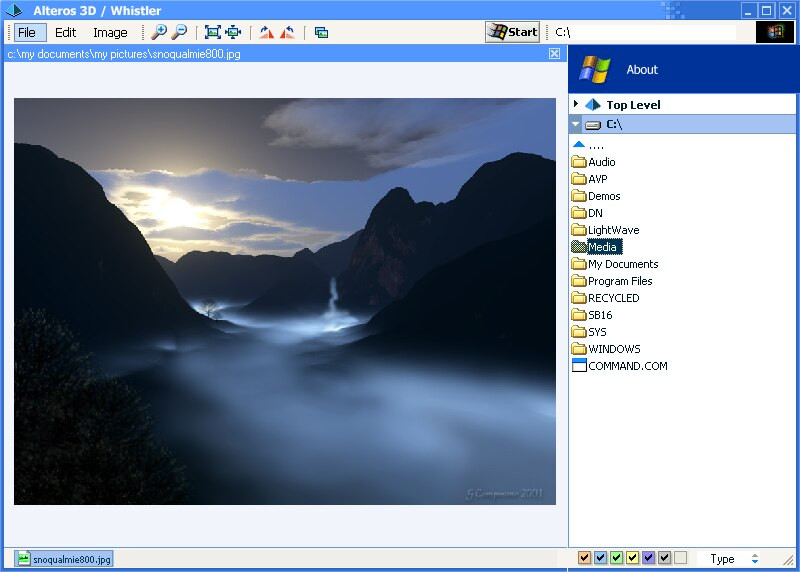The image size is (800, 572).
Task: Click the Snoqualmie landscape image preview
Action: (285, 302)
